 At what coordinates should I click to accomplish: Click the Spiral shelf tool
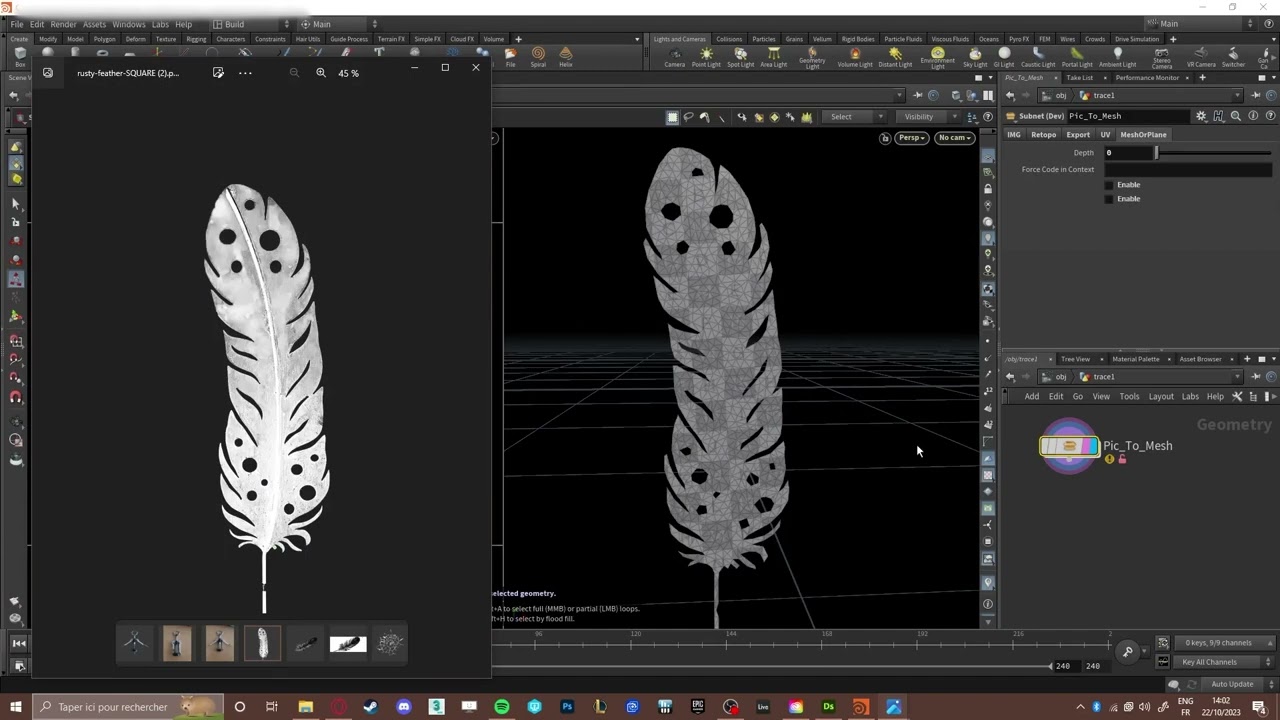click(538, 57)
